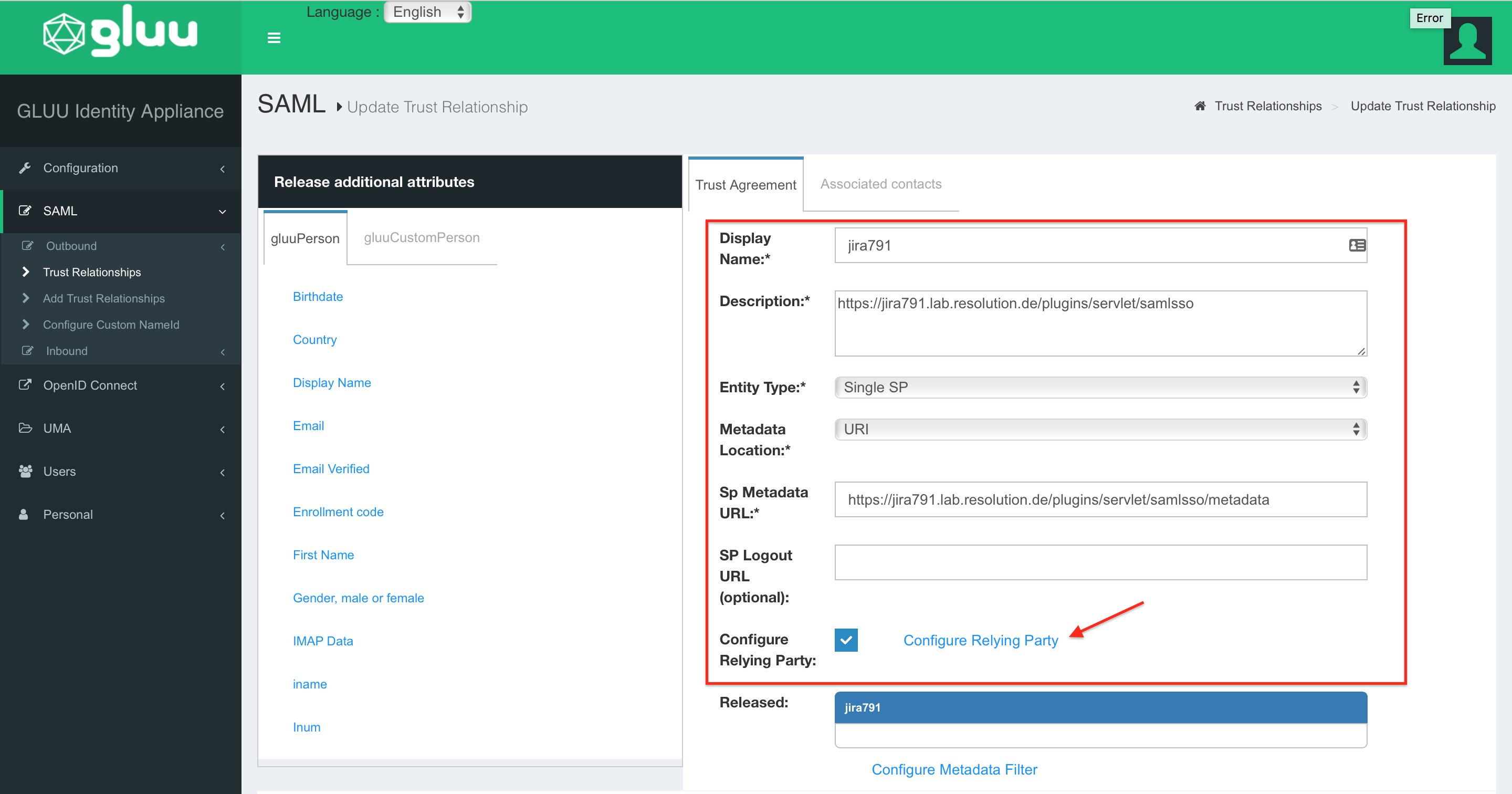The image size is (1512, 794).
Task: Switch to the Associated contacts tab
Action: [880, 184]
